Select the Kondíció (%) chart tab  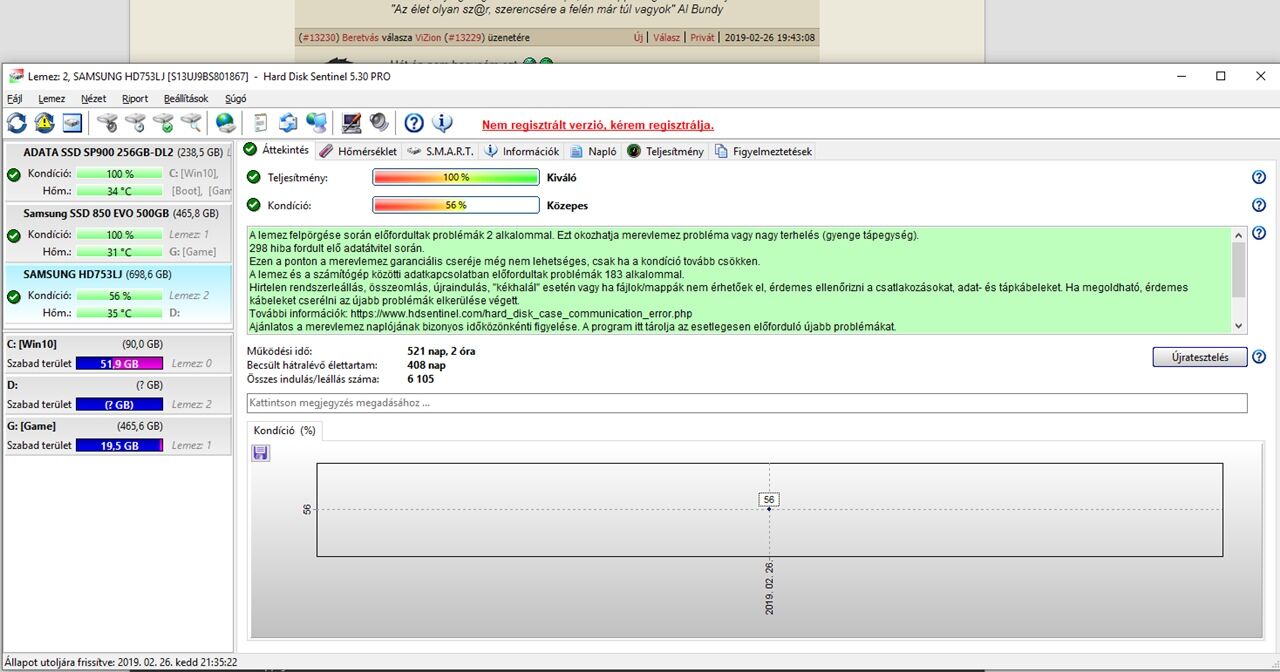pos(285,430)
